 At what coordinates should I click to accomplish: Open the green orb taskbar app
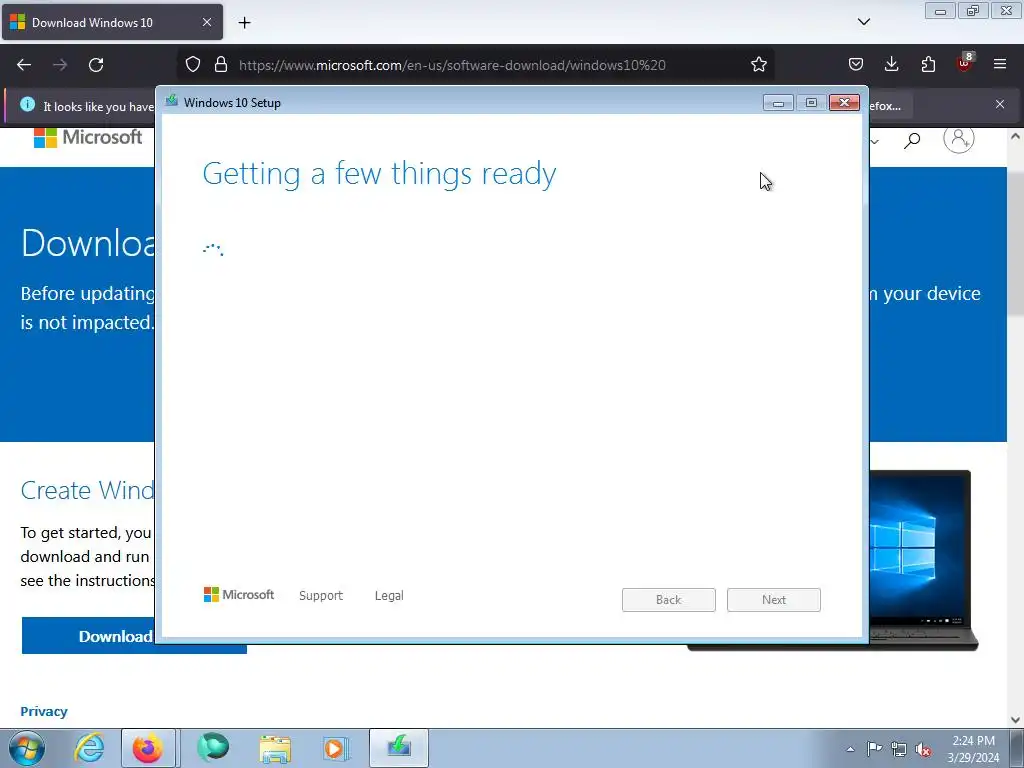(x=213, y=748)
